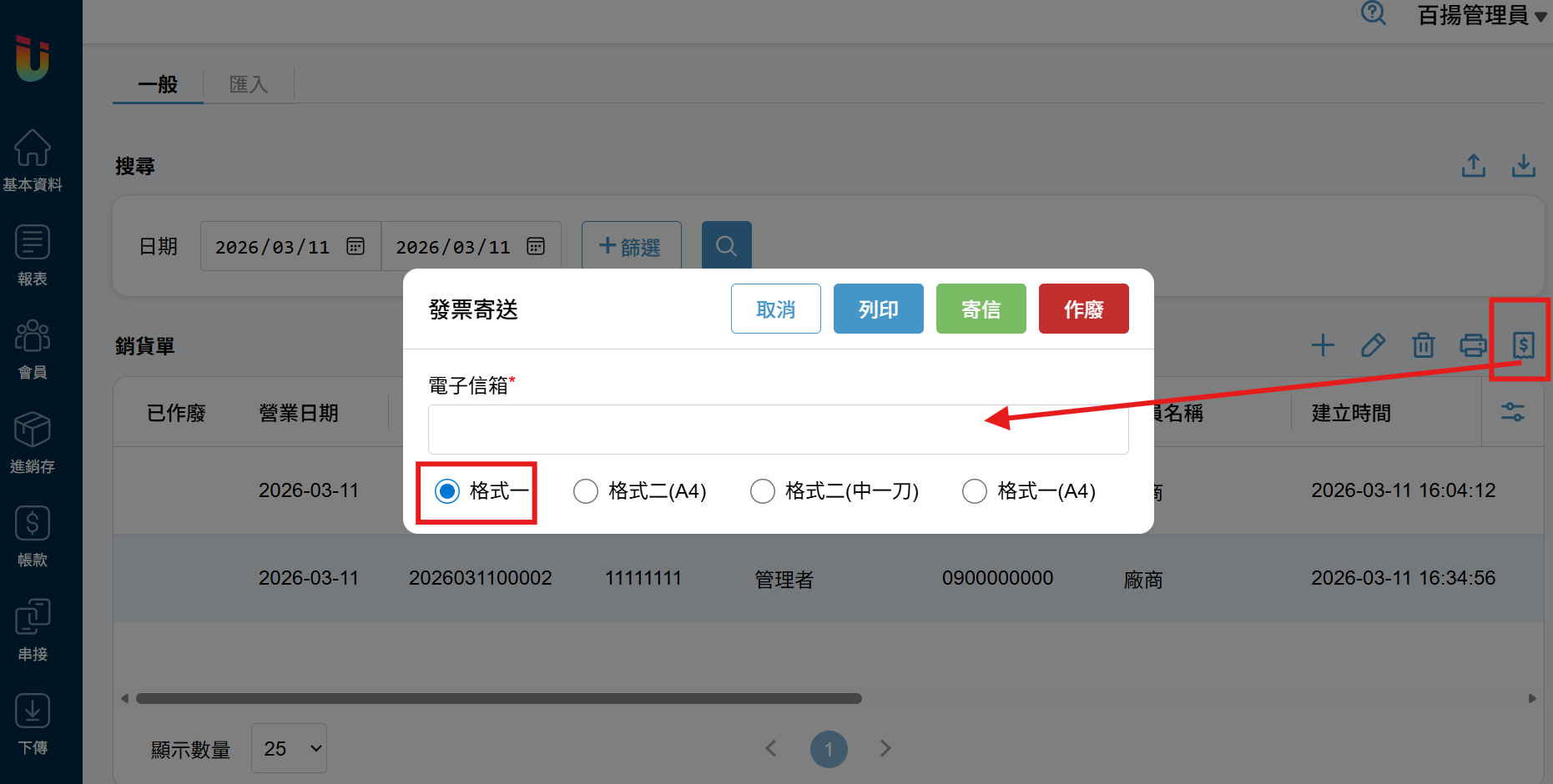Open the 百揚管理員 user dropdown menu
This screenshot has width=1553, height=784.
pyautogui.click(x=1481, y=15)
